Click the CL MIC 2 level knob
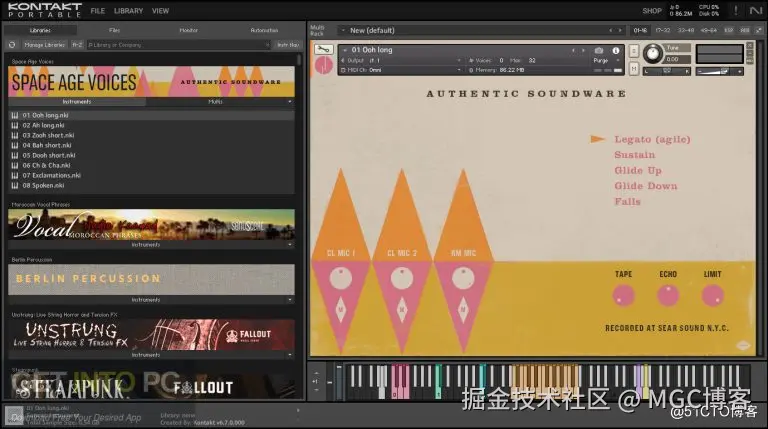The image size is (768, 429). click(x=402, y=278)
